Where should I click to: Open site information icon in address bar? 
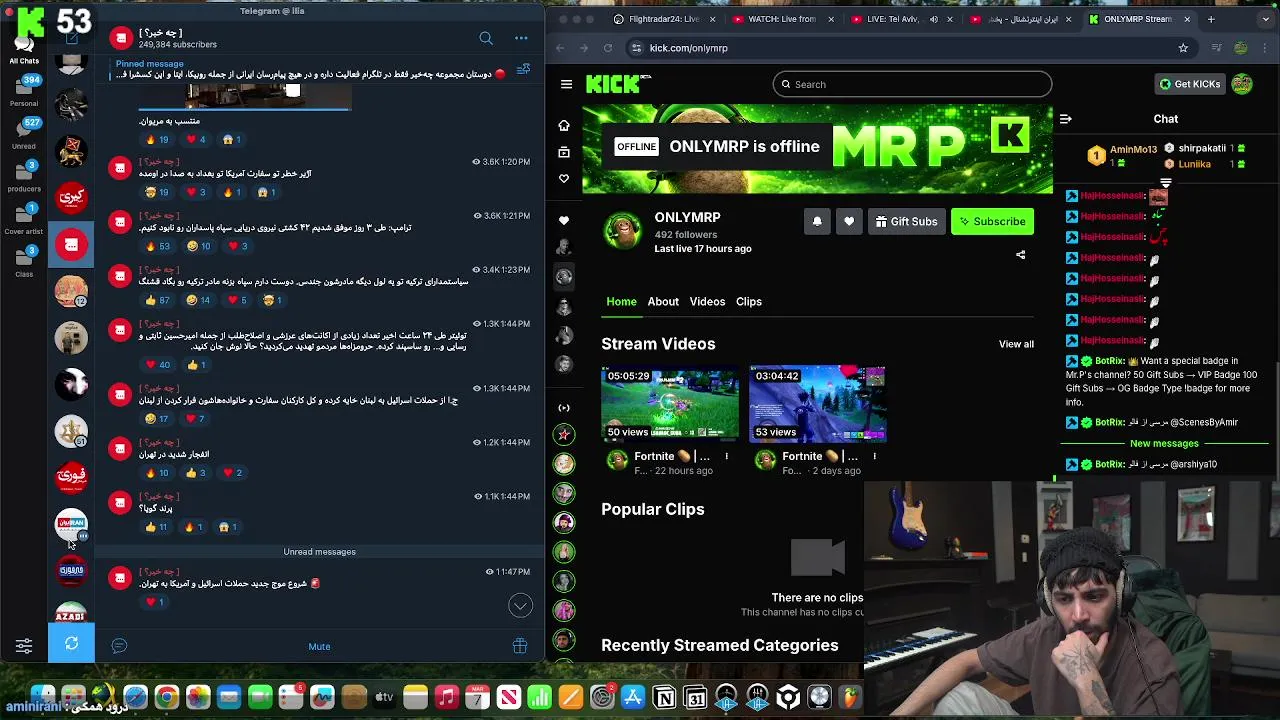[x=636, y=48]
